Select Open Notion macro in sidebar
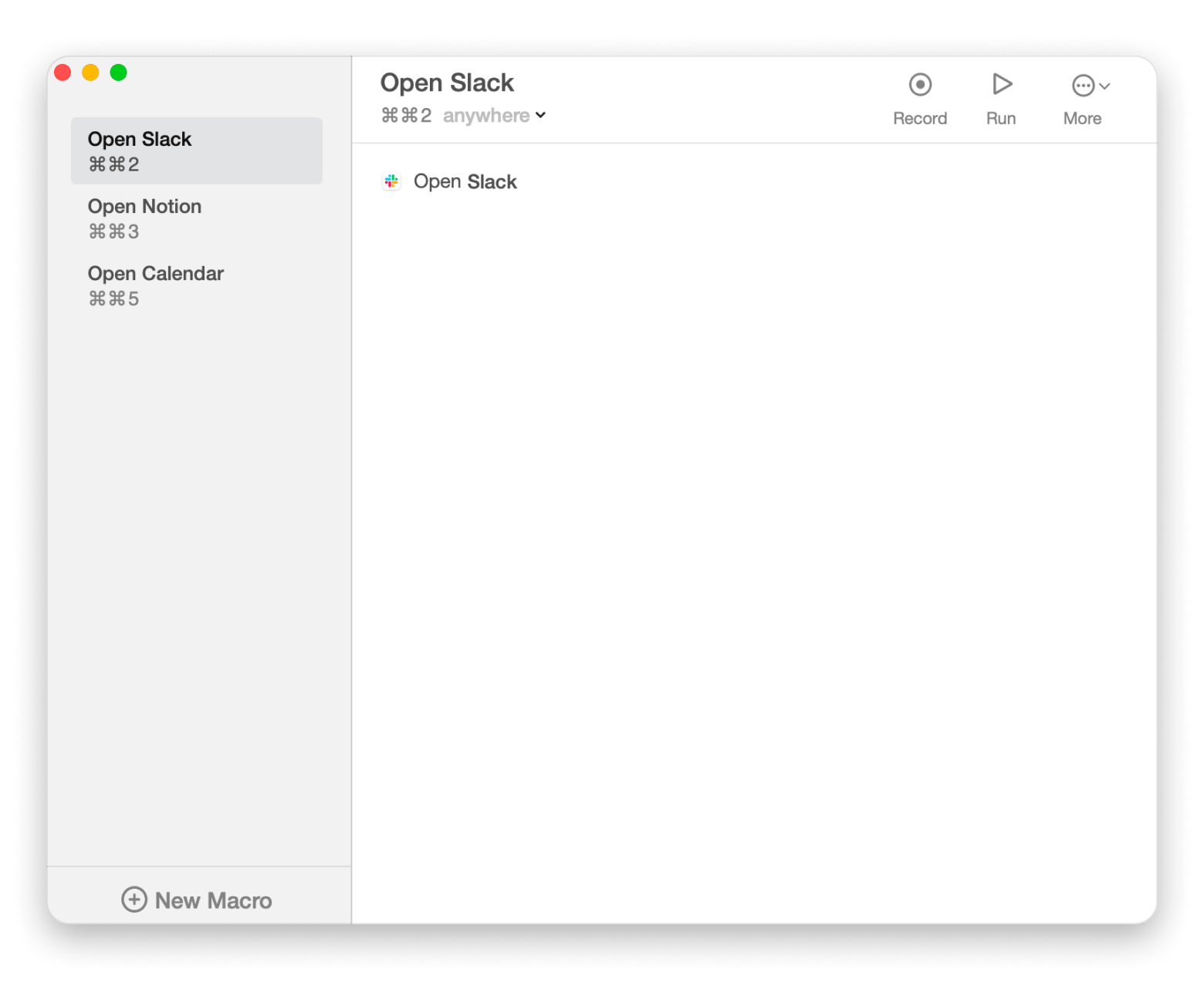This screenshot has width=1204, height=986. click(x=197, y=218)
